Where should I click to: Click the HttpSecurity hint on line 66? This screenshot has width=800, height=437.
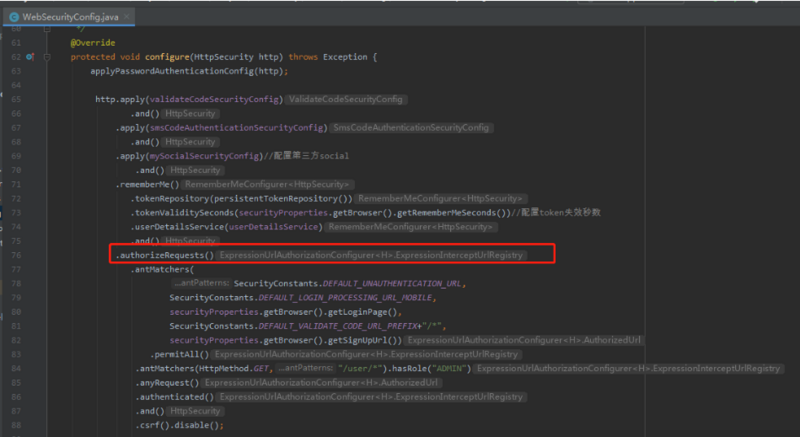[x=190, y=114]
